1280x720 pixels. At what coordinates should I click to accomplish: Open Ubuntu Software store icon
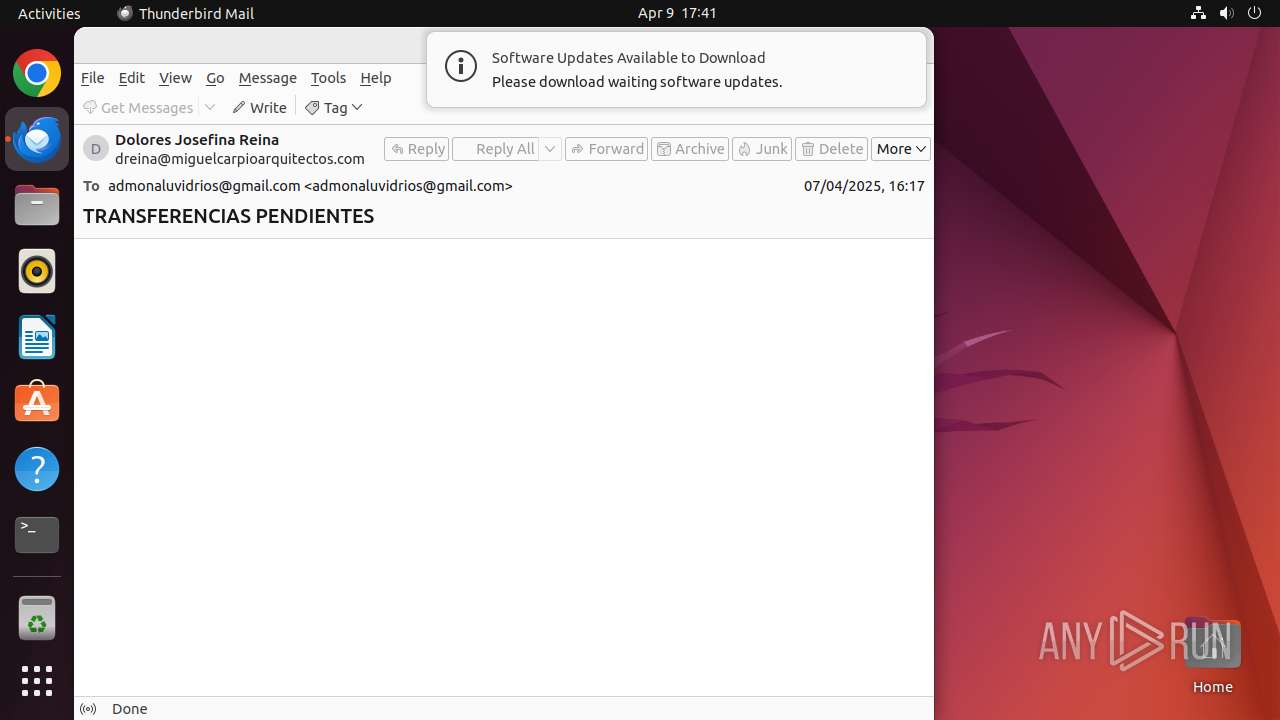(x=37, y=403)
